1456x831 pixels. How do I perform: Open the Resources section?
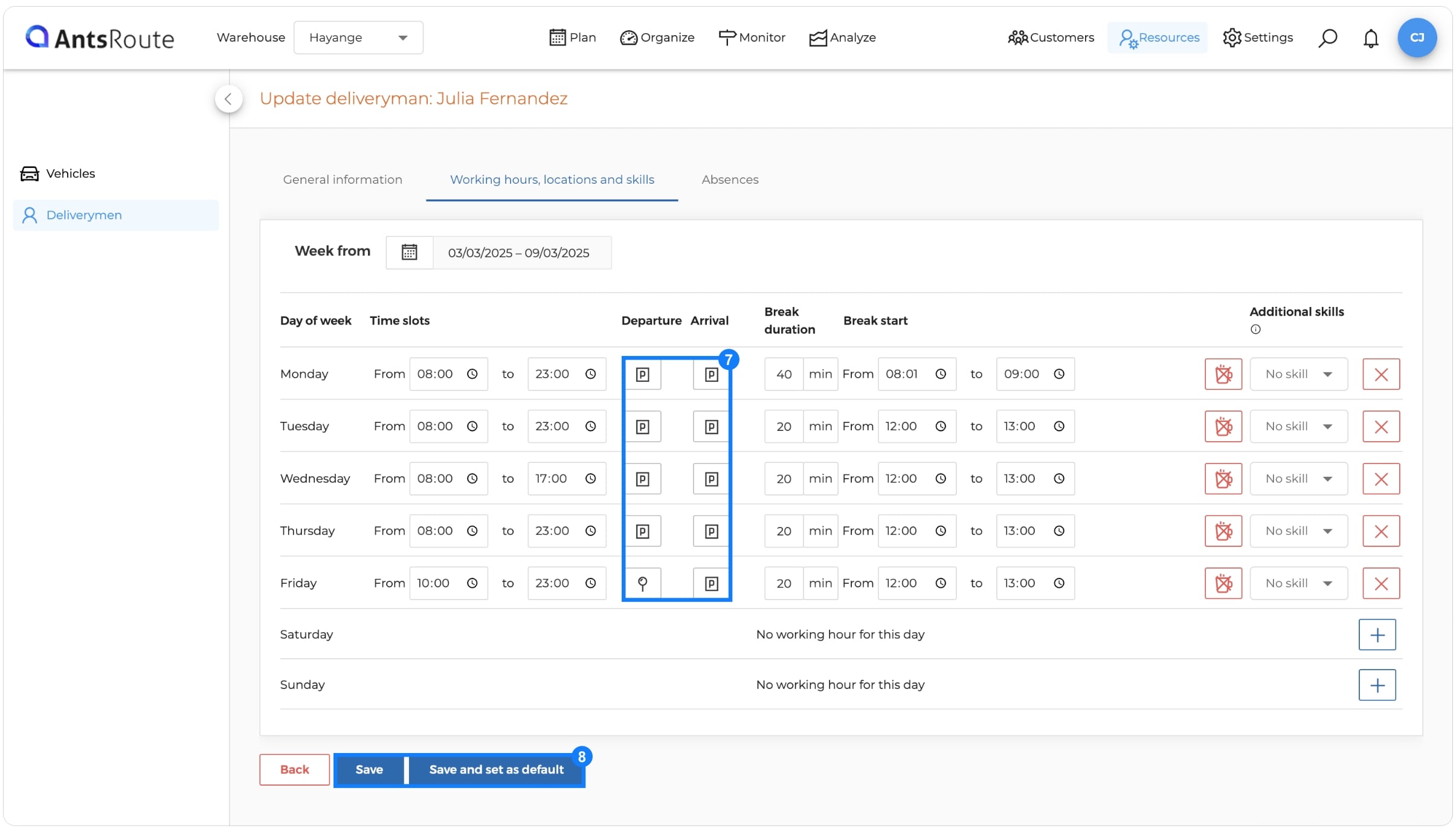coord(1158,37)
